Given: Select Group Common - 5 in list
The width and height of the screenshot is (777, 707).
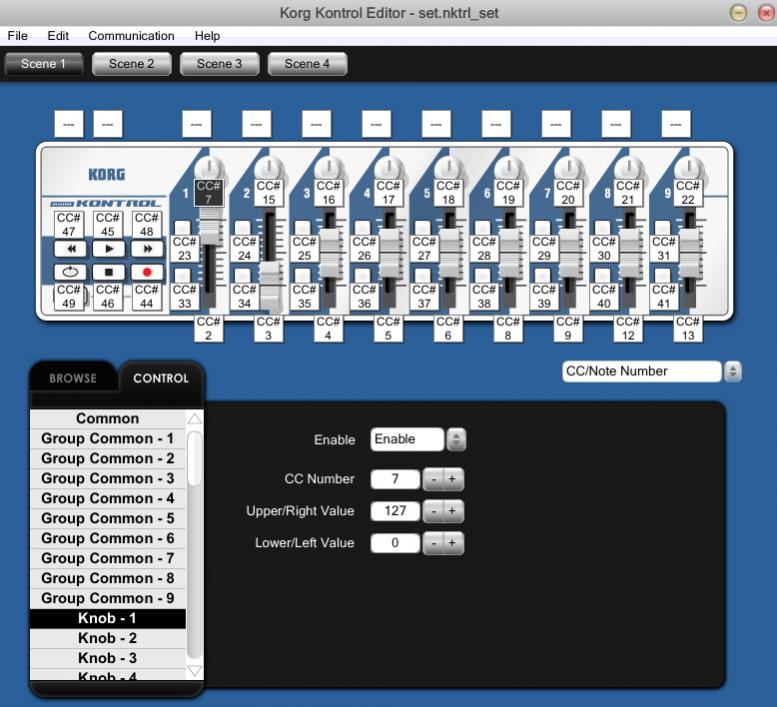Looking at the screenshot, I should coord(108,518).
